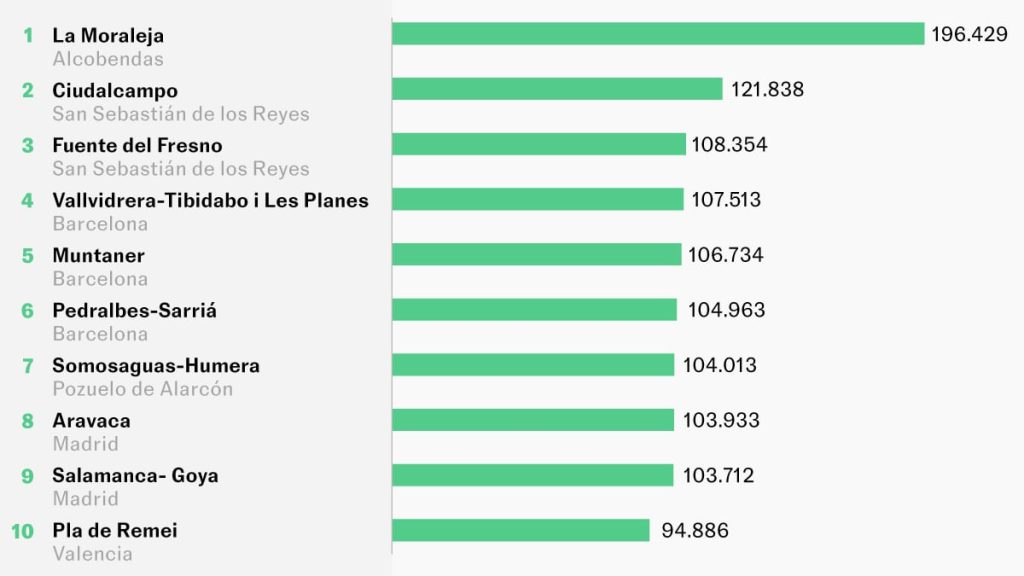Select the green Pedralbes-Sarriá bar
Image resolution: width=1024 pixels, height=576 pixels.
click(534, 309)
